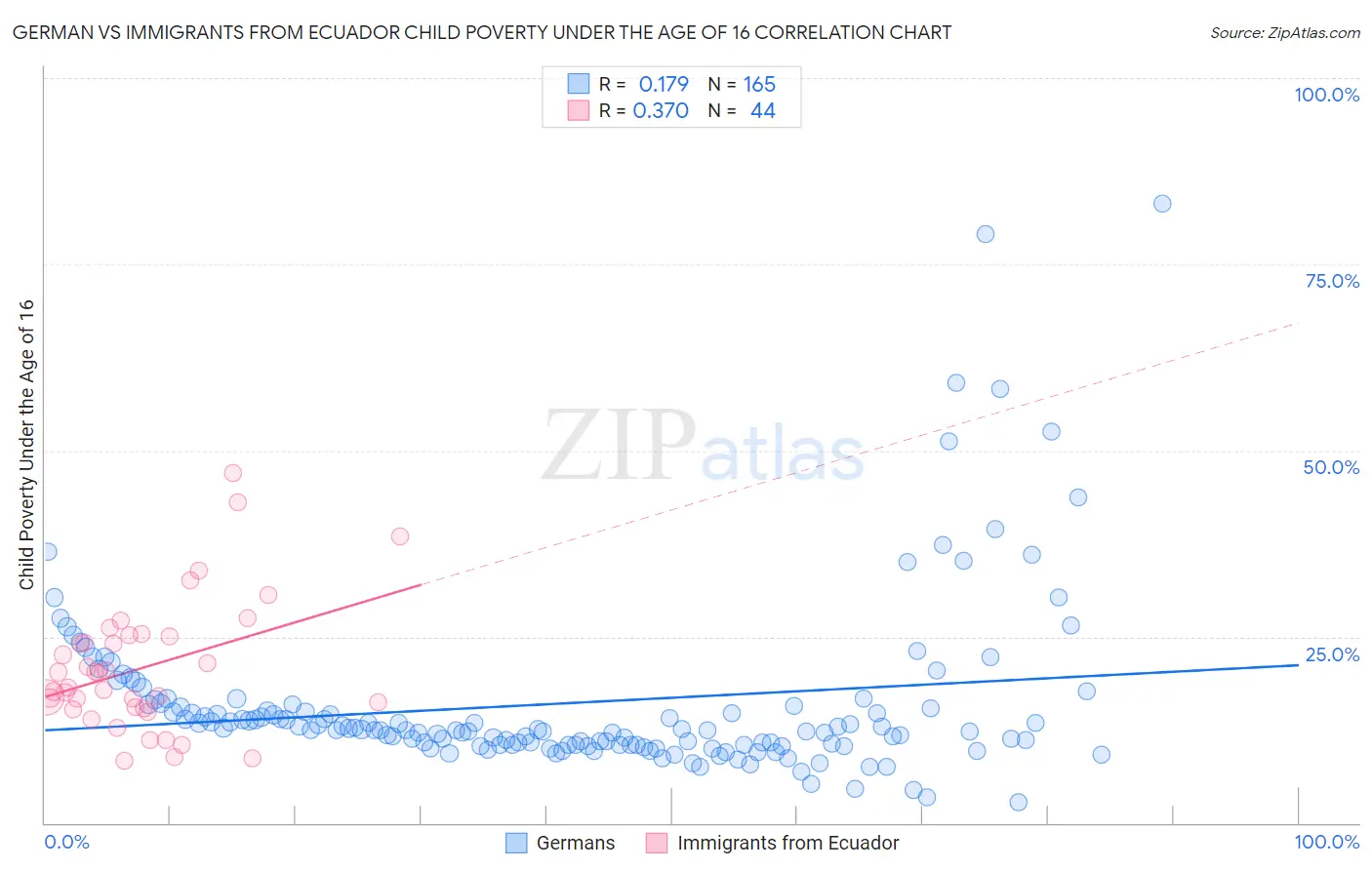Click the N value 44 in the legend
Viewport: 1372px width, 870px height.
click(763, 110)
